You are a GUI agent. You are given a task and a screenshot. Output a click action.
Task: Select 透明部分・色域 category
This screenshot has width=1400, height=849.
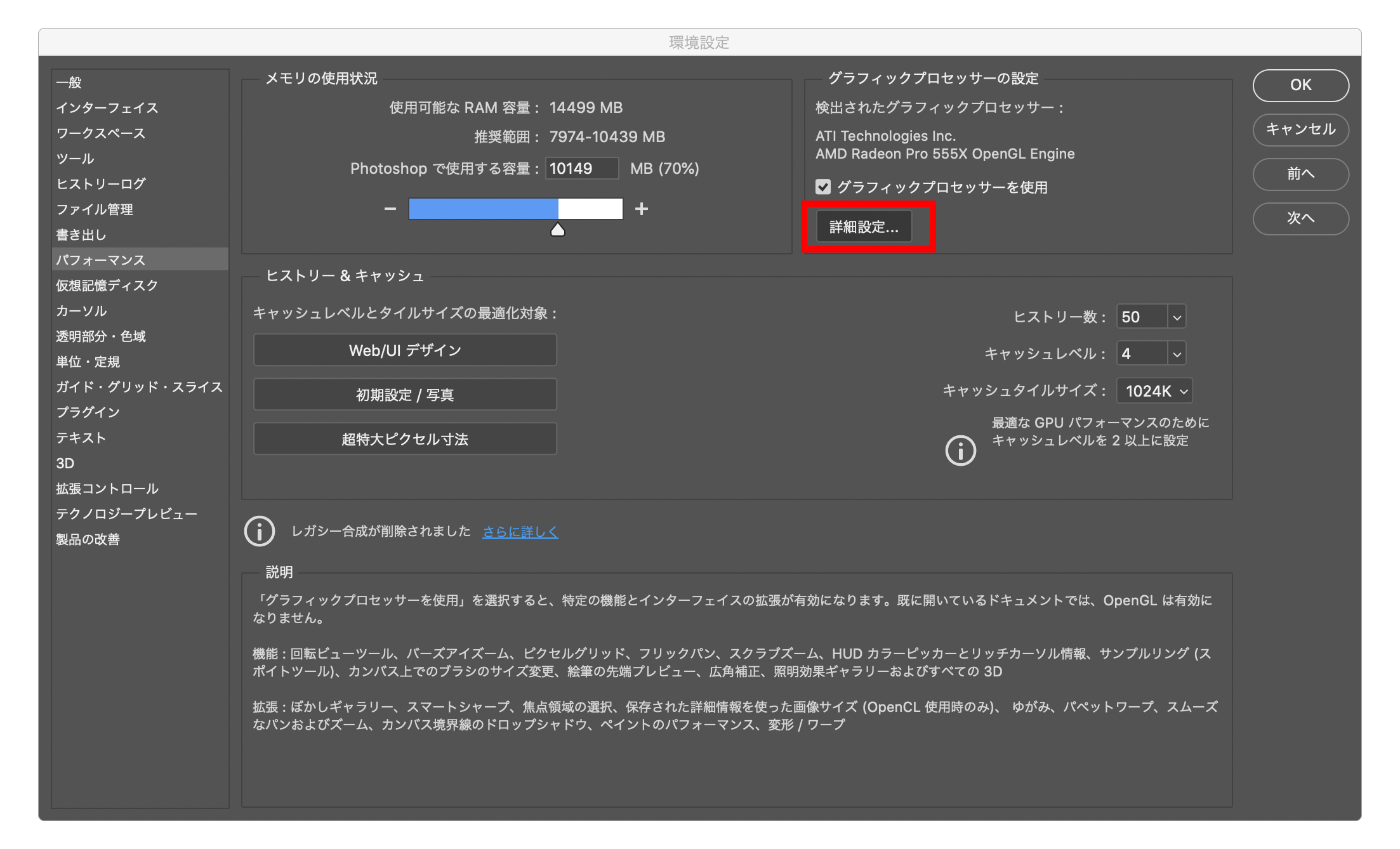[x=140, y=336]
